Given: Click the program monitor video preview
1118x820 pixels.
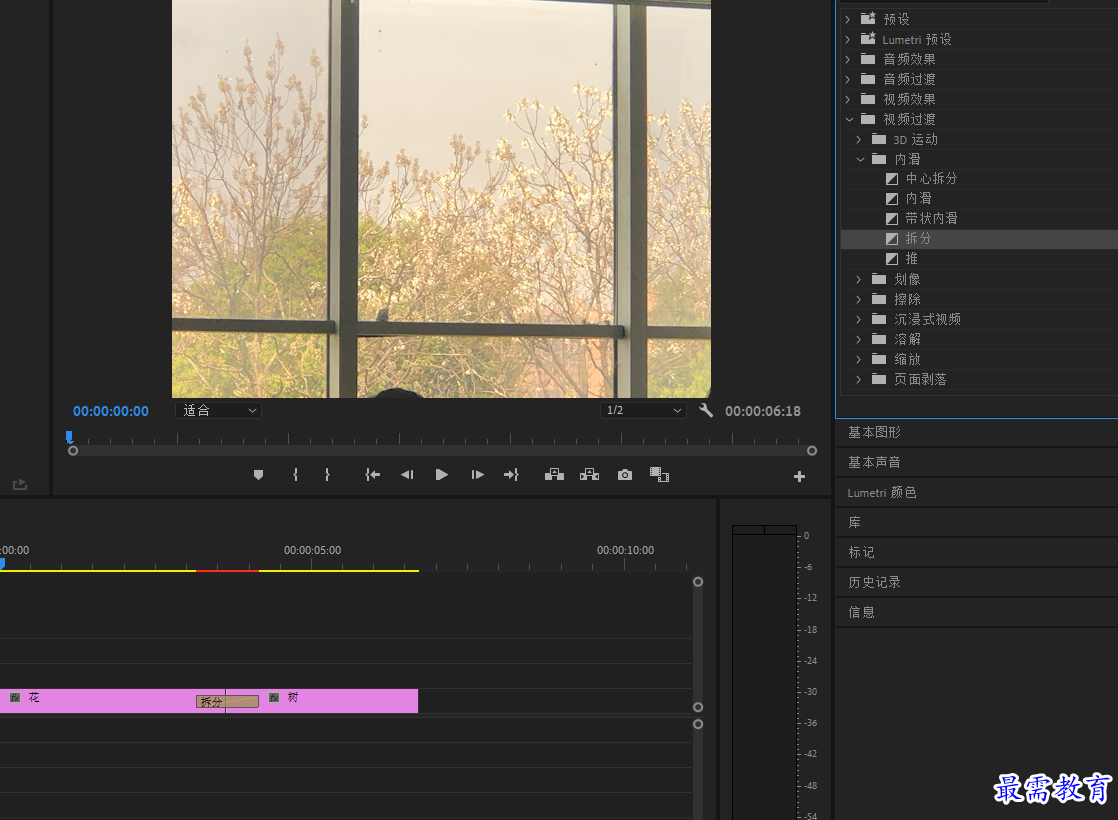Looking at the screenshot, I should [441, 198].
